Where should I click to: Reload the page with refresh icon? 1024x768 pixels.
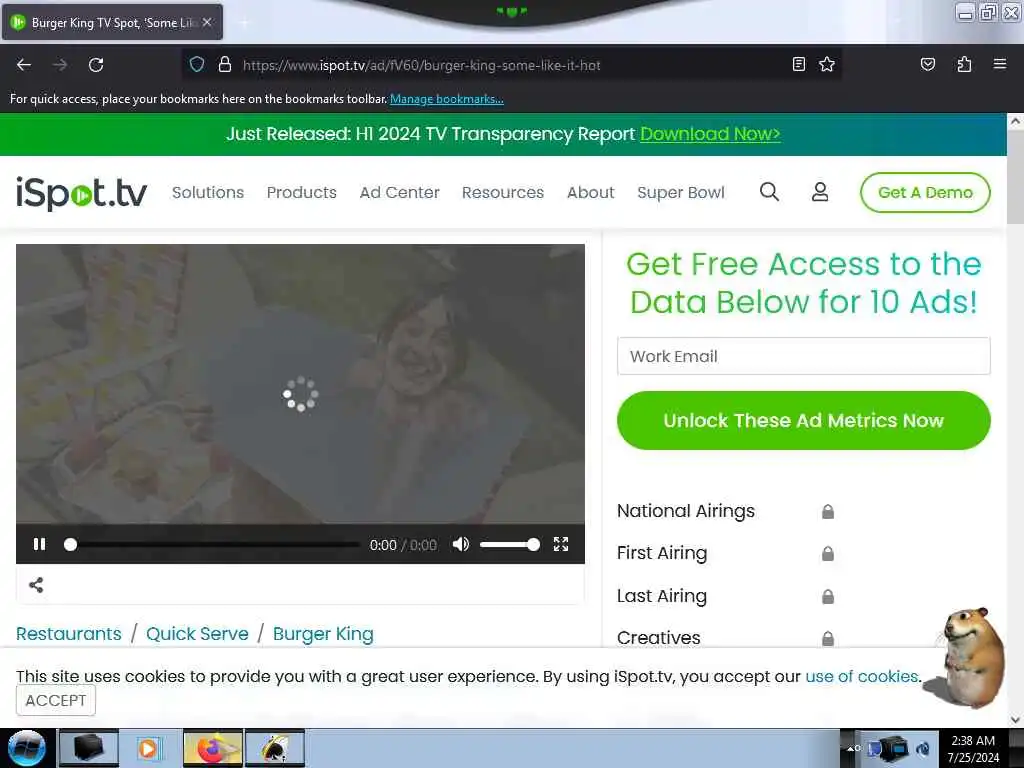96,65
